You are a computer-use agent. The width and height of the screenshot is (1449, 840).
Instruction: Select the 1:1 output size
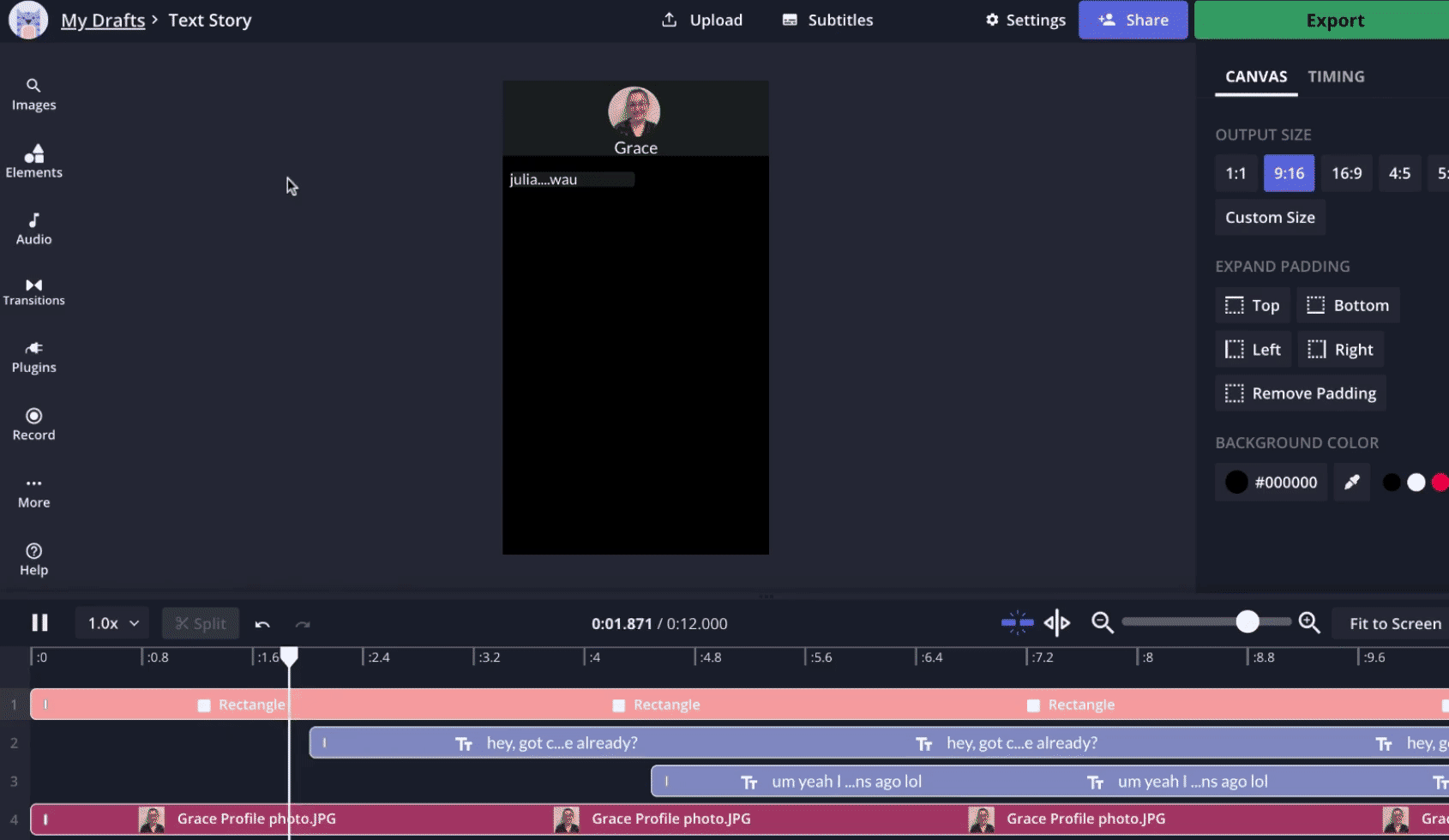1236,173
